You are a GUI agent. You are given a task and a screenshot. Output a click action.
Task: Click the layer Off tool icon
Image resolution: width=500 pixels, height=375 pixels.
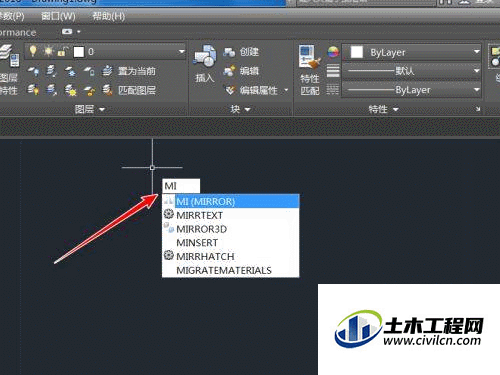[33, 71]
